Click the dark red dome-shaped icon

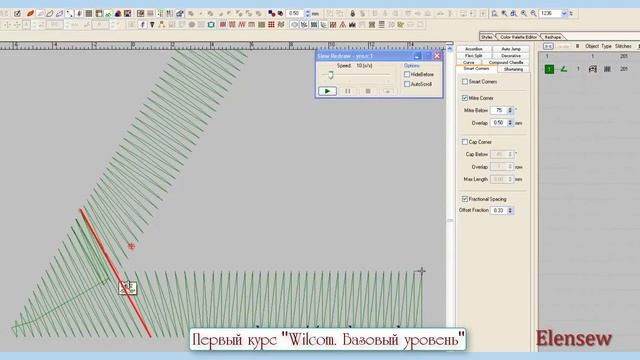tap(118, 13)
